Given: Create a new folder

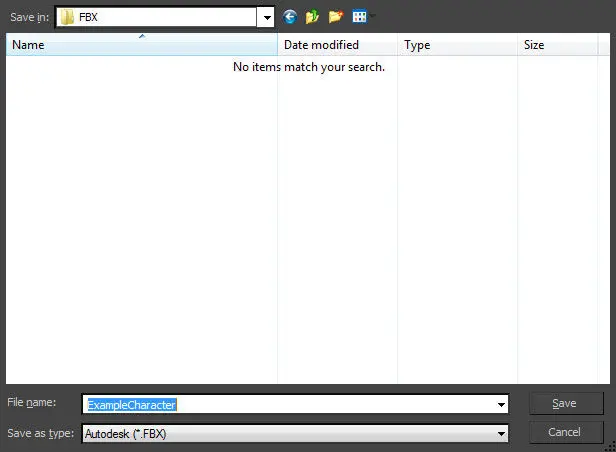Looking at the screenshot, I should (336, 17).
